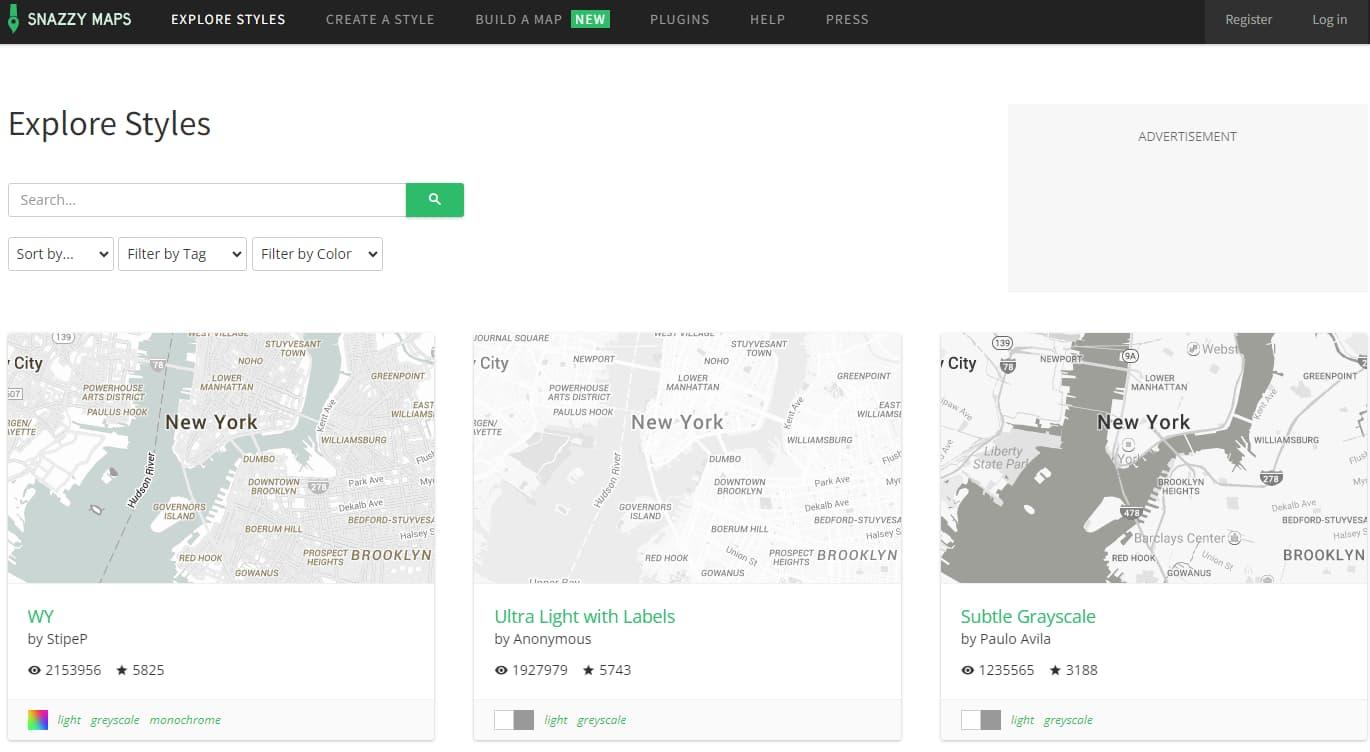Click eye icon on Ultra Light with Labels card
1370x752 pixels.
502,670
